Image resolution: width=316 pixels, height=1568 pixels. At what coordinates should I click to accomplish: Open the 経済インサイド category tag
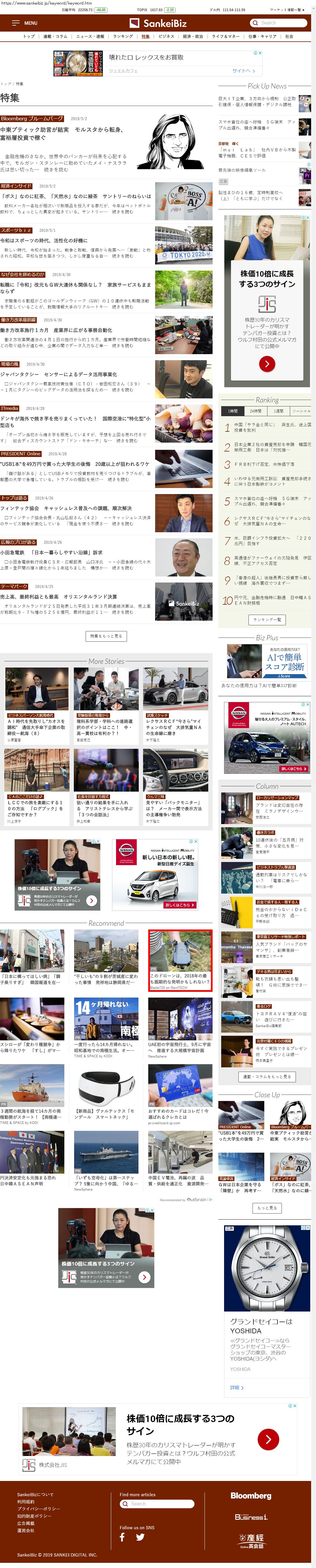(16, 186)
